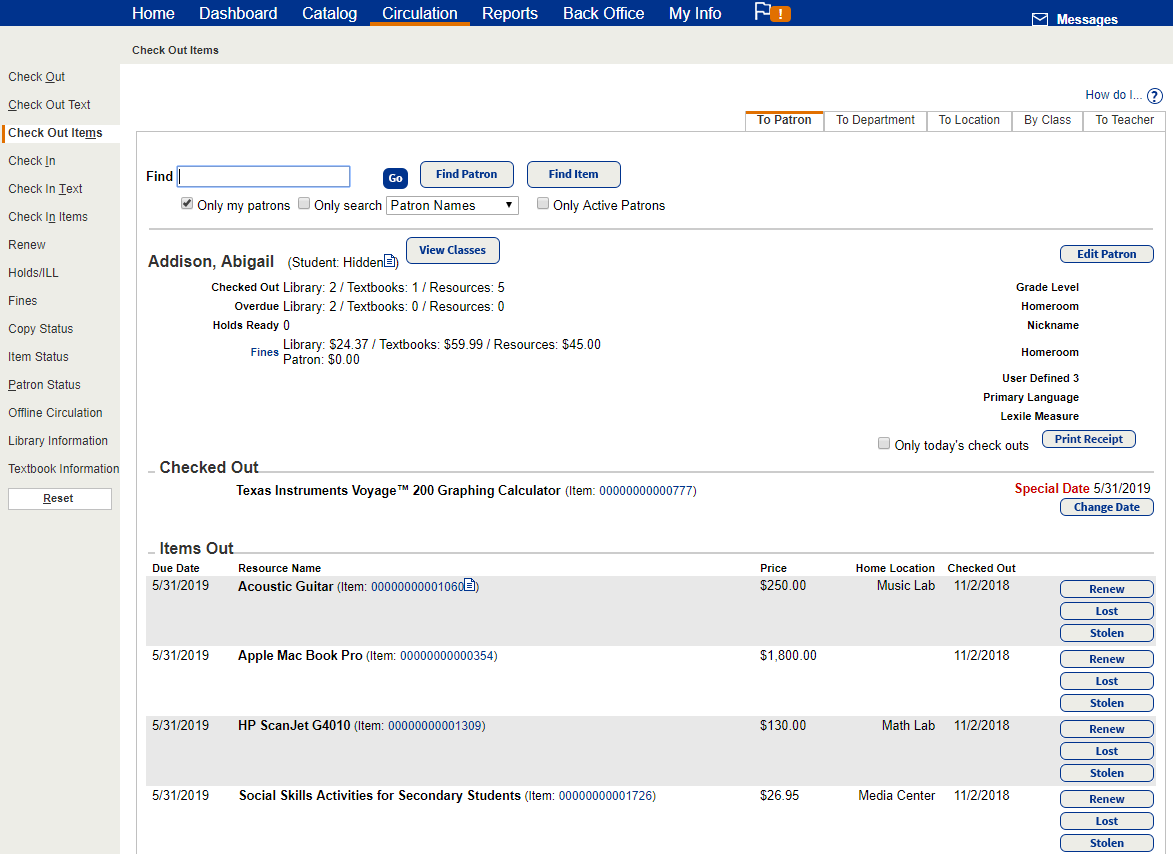Check the Only Active Patrons box
The width and height of the screenshot is (1173, 854).
(543, 204)
